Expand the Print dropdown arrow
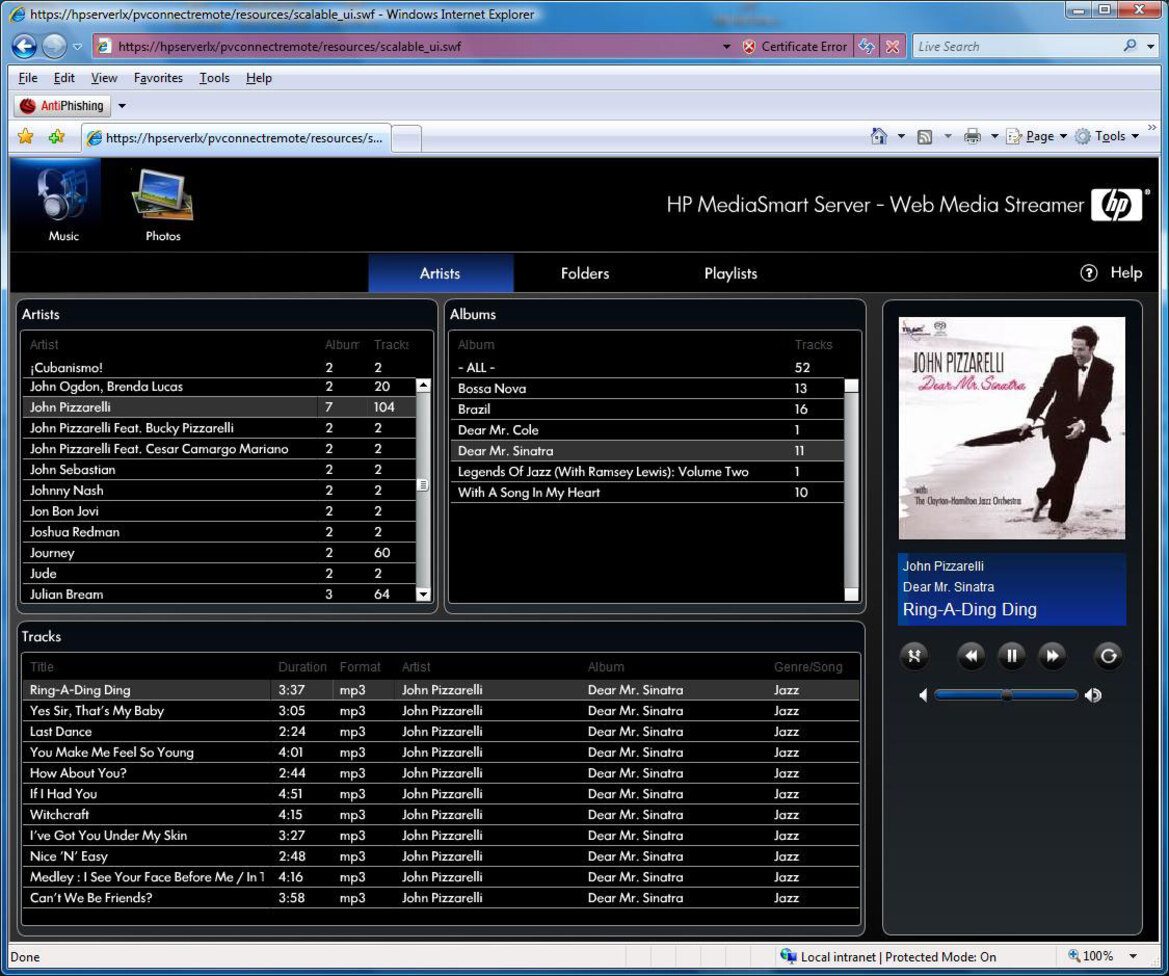The width and height of the screenshot is (1169, 976). [994, 136]
